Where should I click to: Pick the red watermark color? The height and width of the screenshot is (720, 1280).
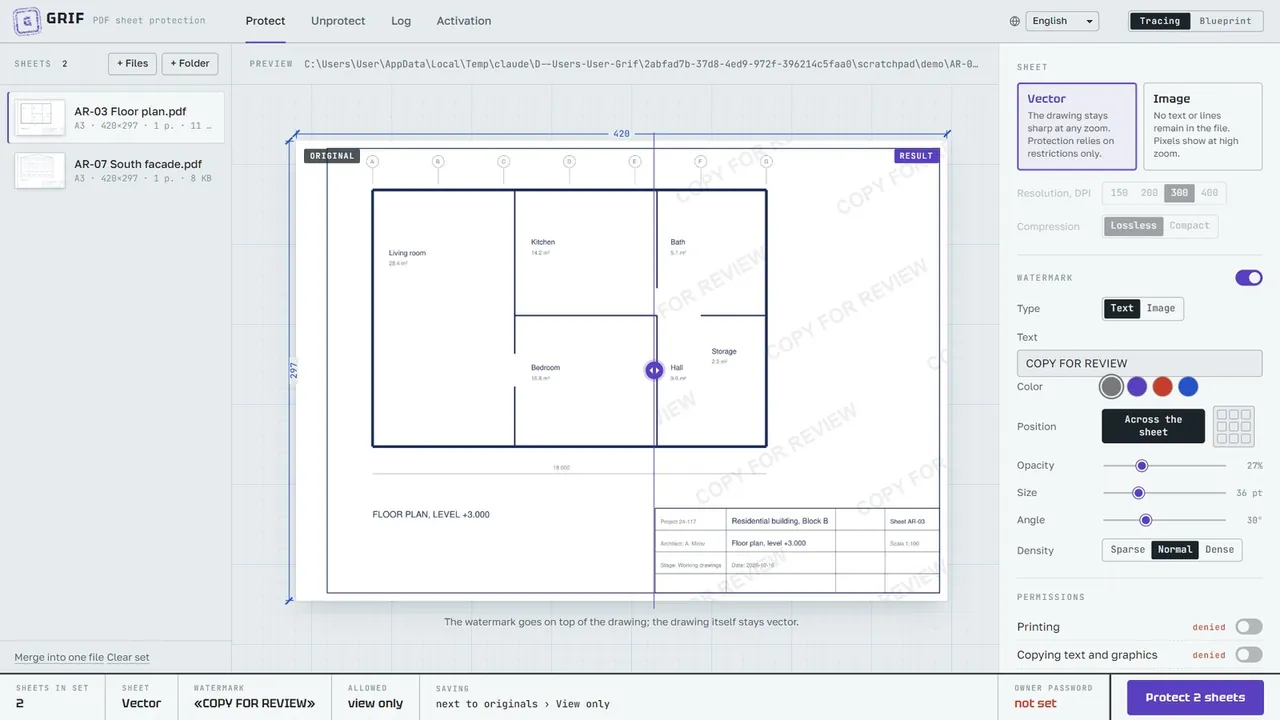coord(1162,387)
